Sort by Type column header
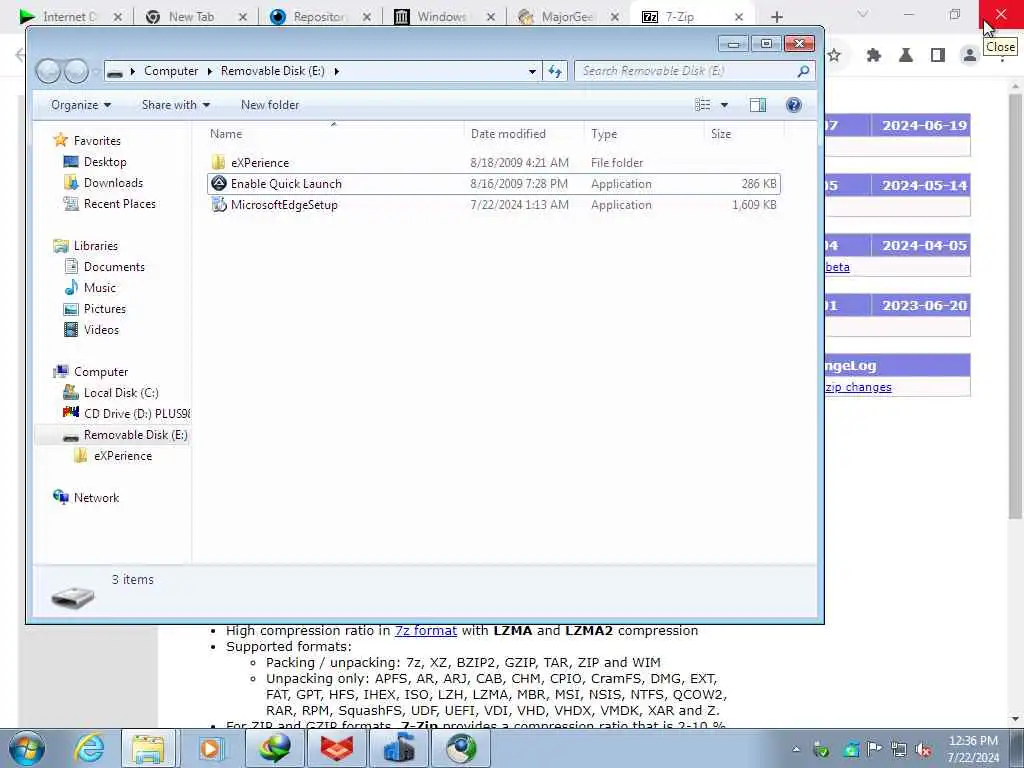Screen dimensions: 1024x768 click(644, 133)
